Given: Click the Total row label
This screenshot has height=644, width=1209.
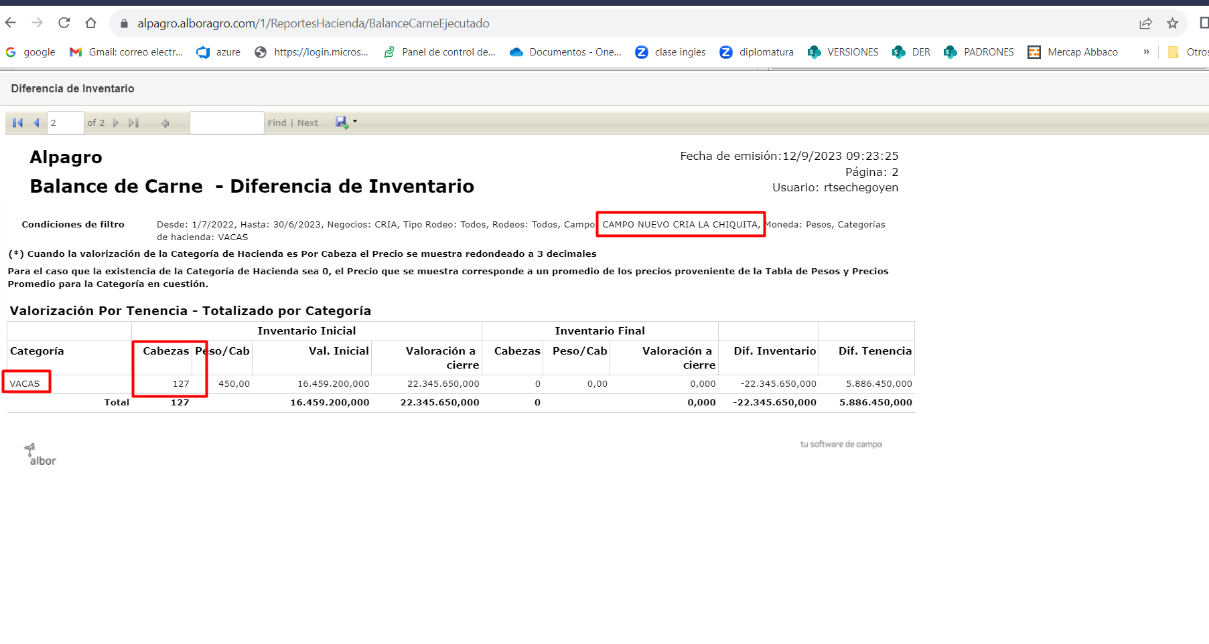Looking at the screenshot, I should point(117,402).
